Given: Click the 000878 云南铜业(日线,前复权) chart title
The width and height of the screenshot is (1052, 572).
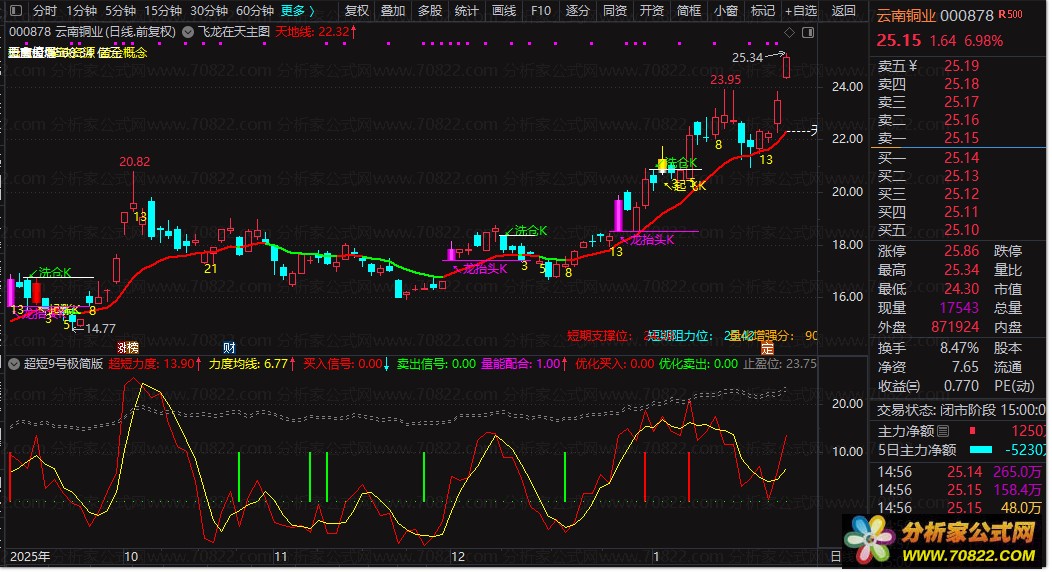Looking at the screenshot, I should click(x=92, y=32).
